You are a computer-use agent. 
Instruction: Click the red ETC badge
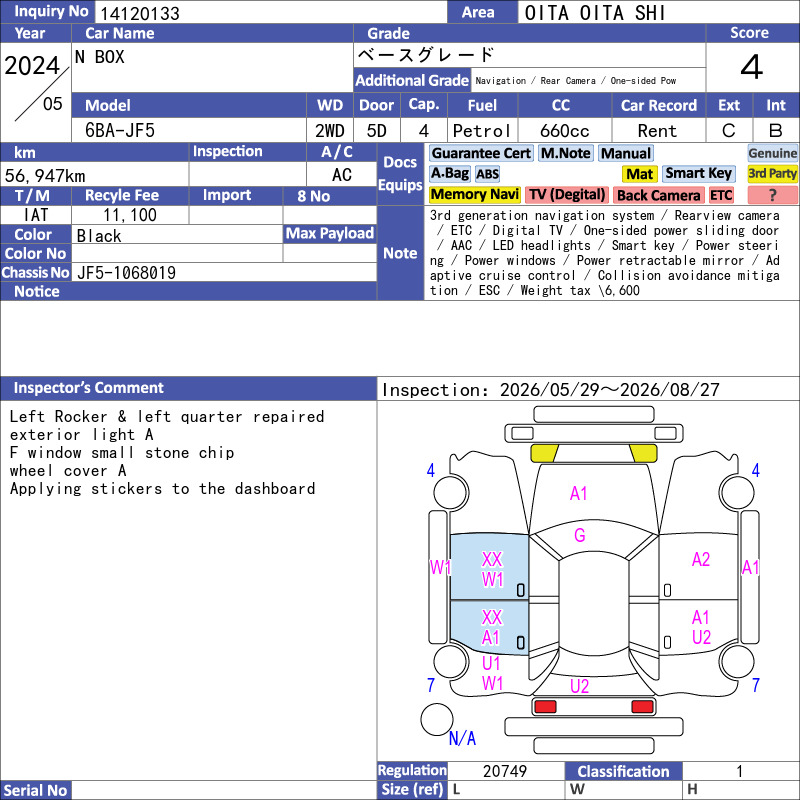pyautogui.click(x=721, y=195)
